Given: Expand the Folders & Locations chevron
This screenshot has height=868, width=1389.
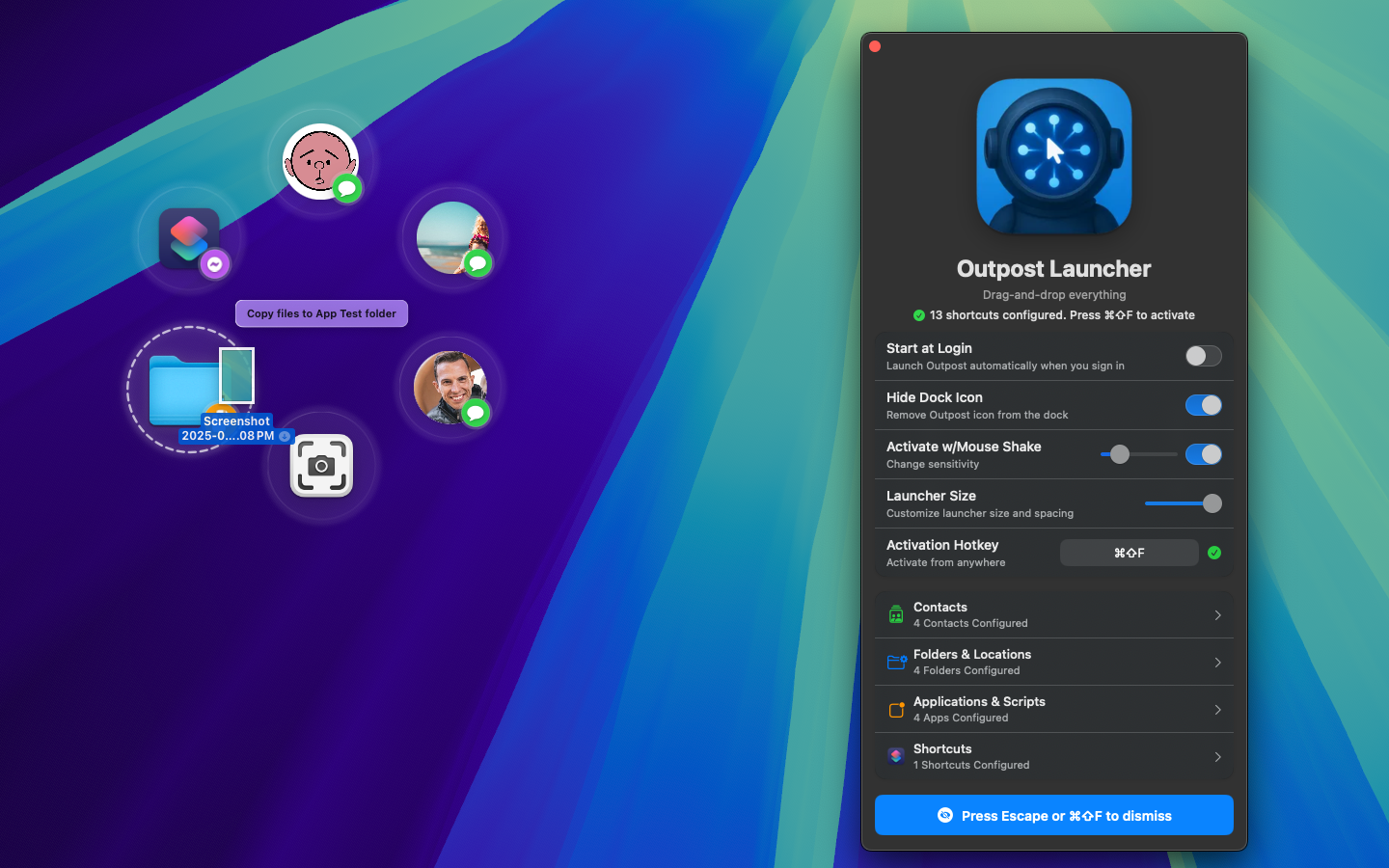Looking at the screenshot, I should 1218,663.
